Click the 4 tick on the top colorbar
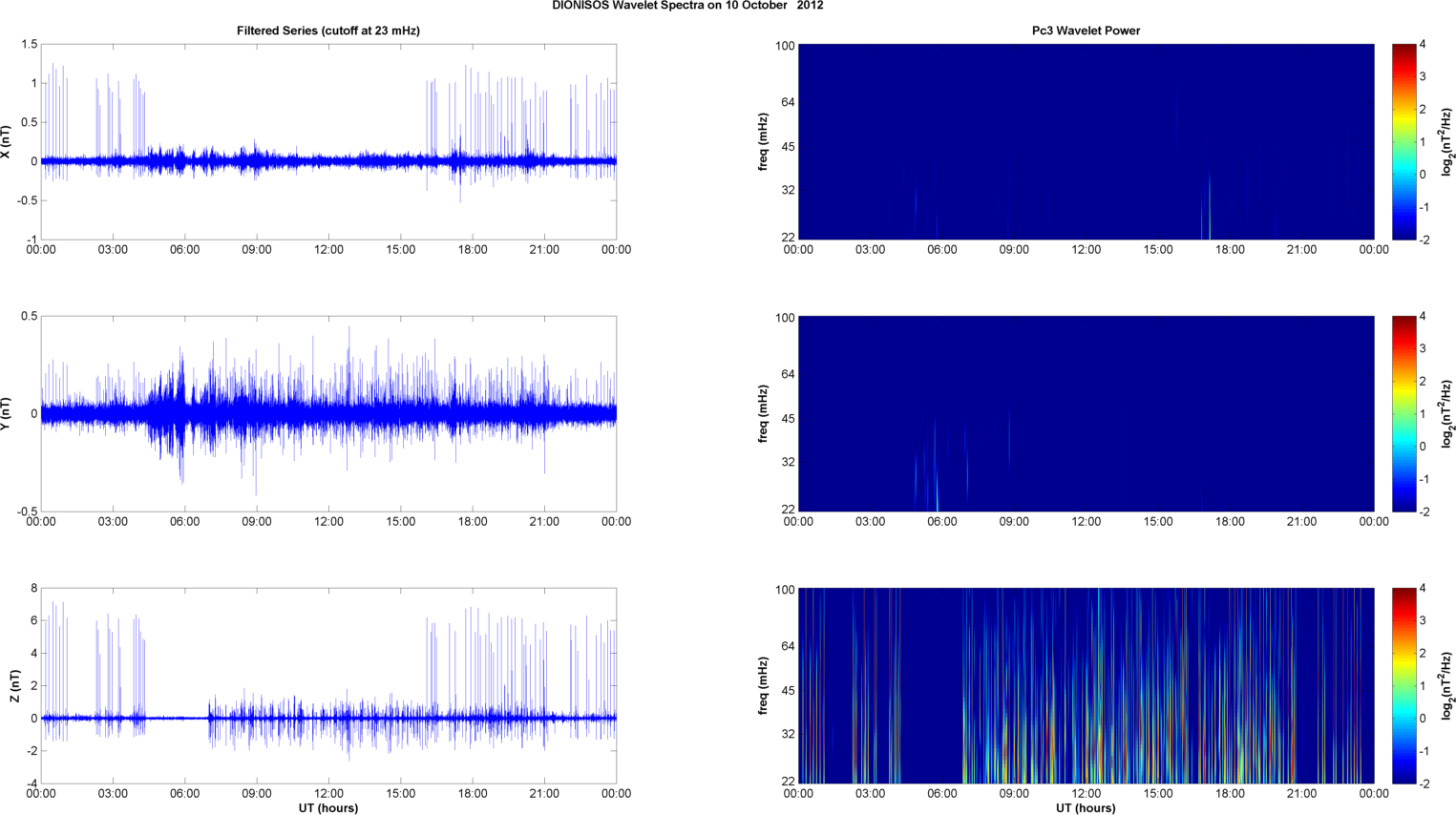This screenshot has width=1456, height=815. [x=1423, y=45]
